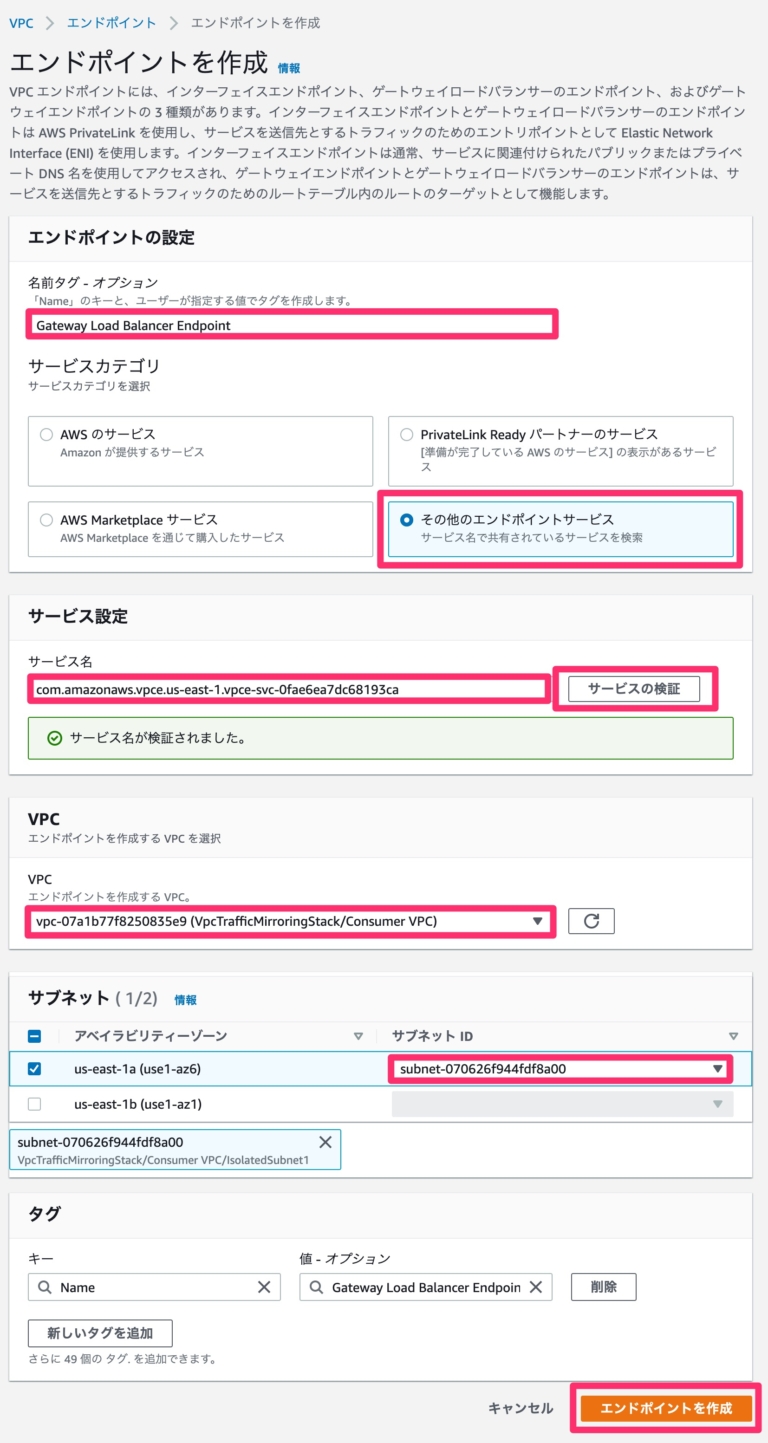Sort the サブネット ID column
This screenshot has height=1443, width=768.
click(x=731, y=1036)
